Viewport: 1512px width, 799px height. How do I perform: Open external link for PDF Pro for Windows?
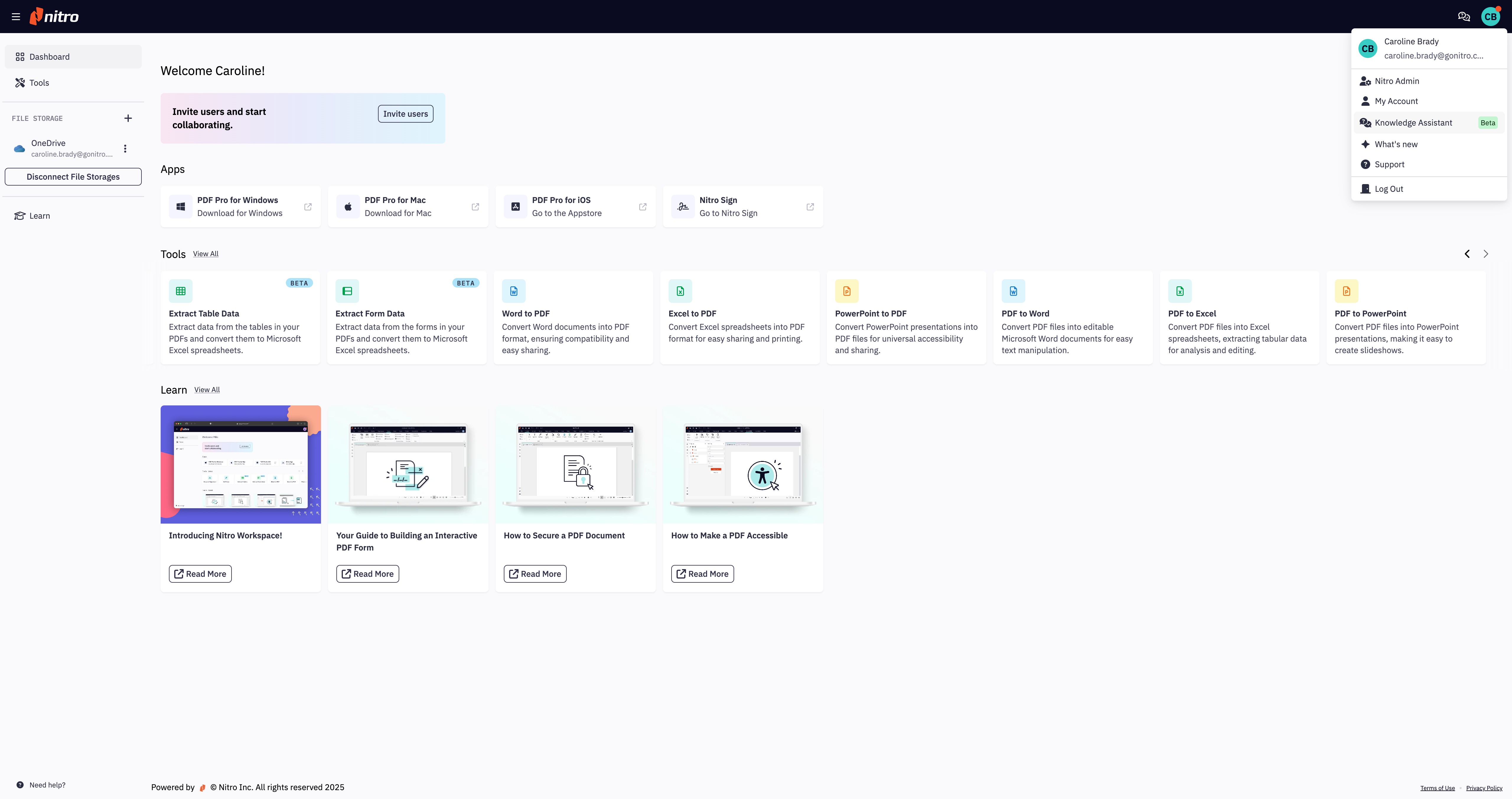[x=308, y=207]
